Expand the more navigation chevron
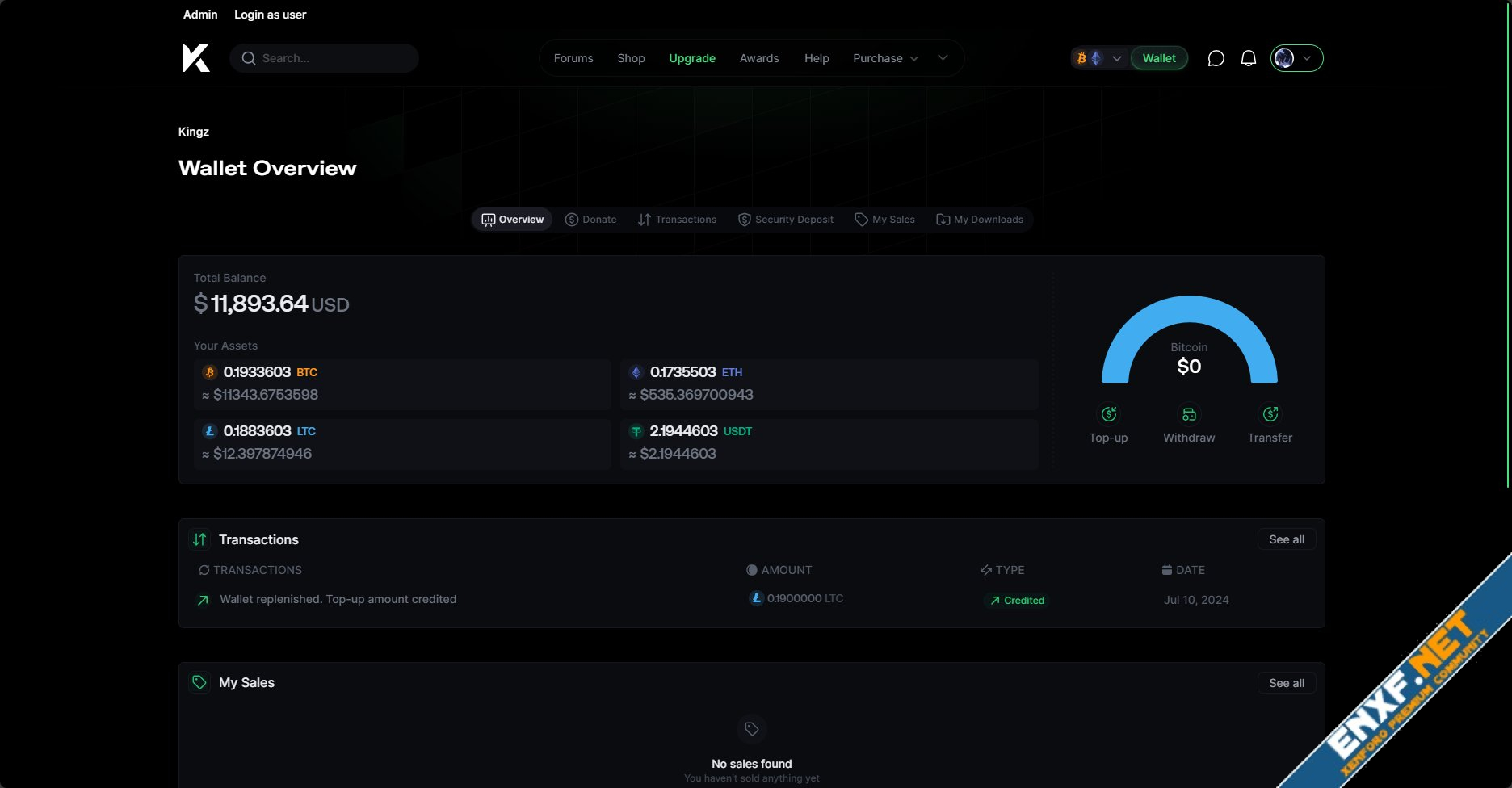1512x788 pixels. (943, 58)
